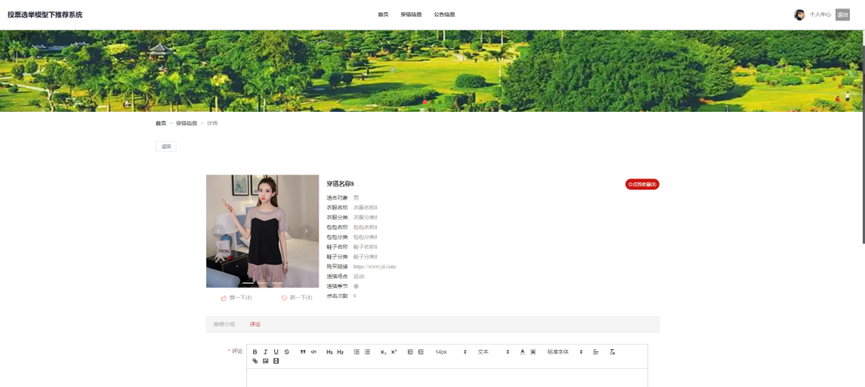The width and height of the screenshot is (865, 387).
Task: Insert an image in the comment editor
Action: tap(265, 361)
